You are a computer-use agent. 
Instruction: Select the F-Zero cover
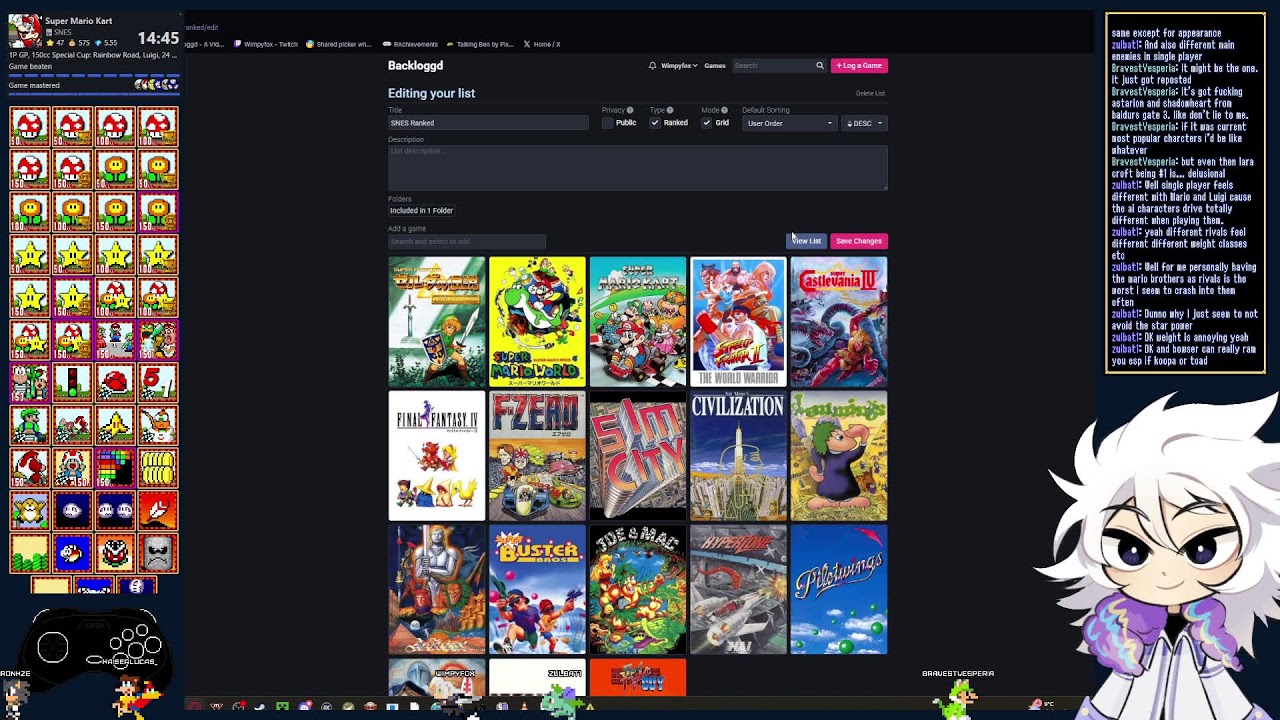click(537, 456)
